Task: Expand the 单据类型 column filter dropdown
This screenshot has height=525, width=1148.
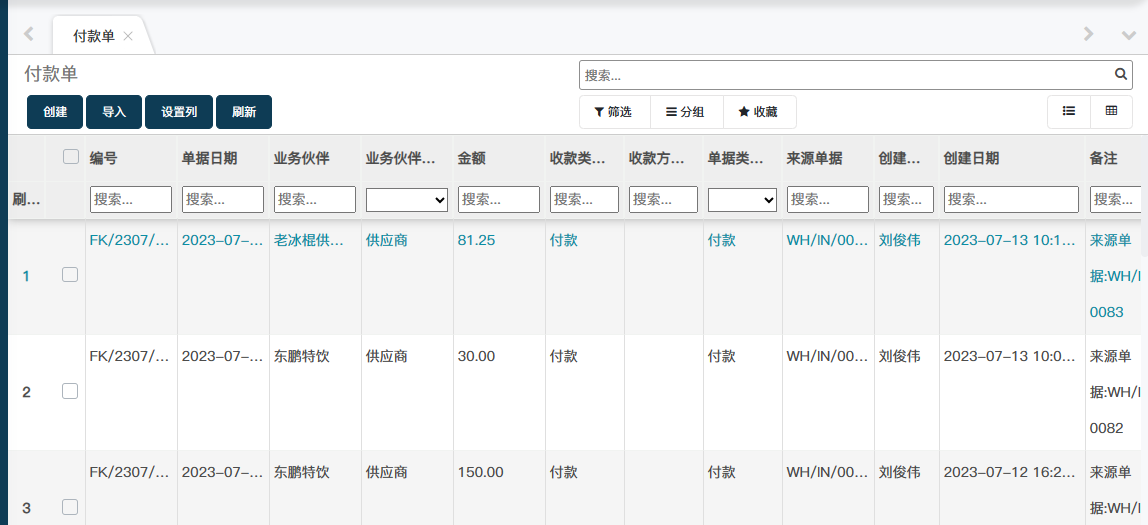Action: tap(742, 200)
